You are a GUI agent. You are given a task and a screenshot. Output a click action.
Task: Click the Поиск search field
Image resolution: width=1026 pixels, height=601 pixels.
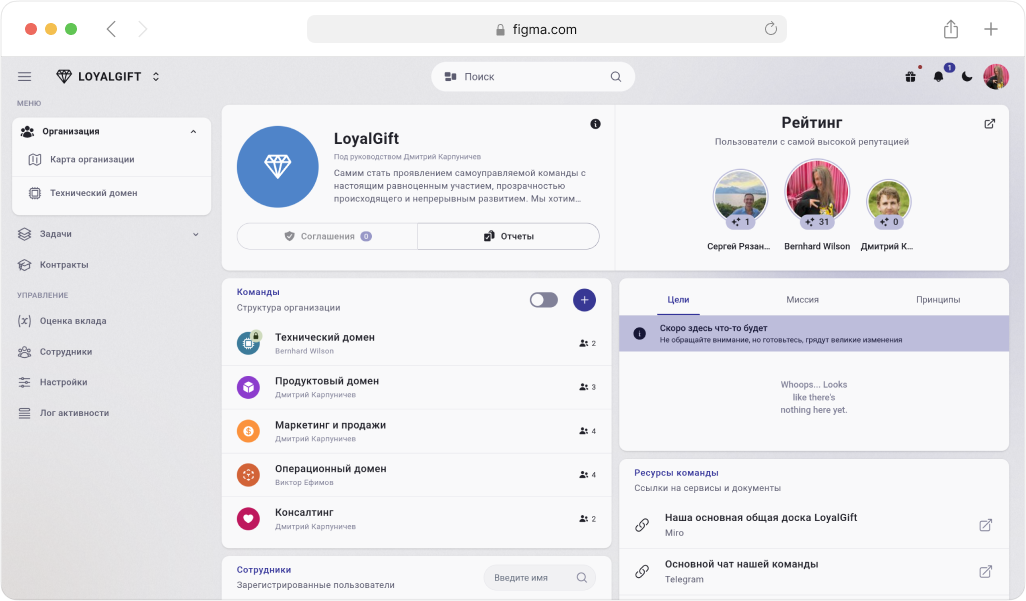point(533,77)
